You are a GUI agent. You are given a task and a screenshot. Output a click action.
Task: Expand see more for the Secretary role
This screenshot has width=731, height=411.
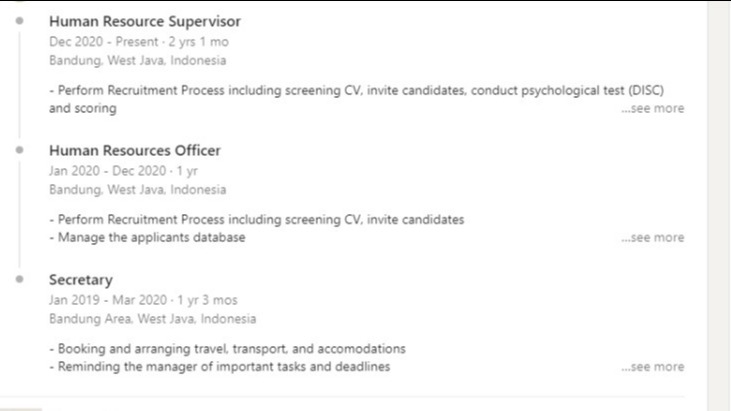(652, 367)
